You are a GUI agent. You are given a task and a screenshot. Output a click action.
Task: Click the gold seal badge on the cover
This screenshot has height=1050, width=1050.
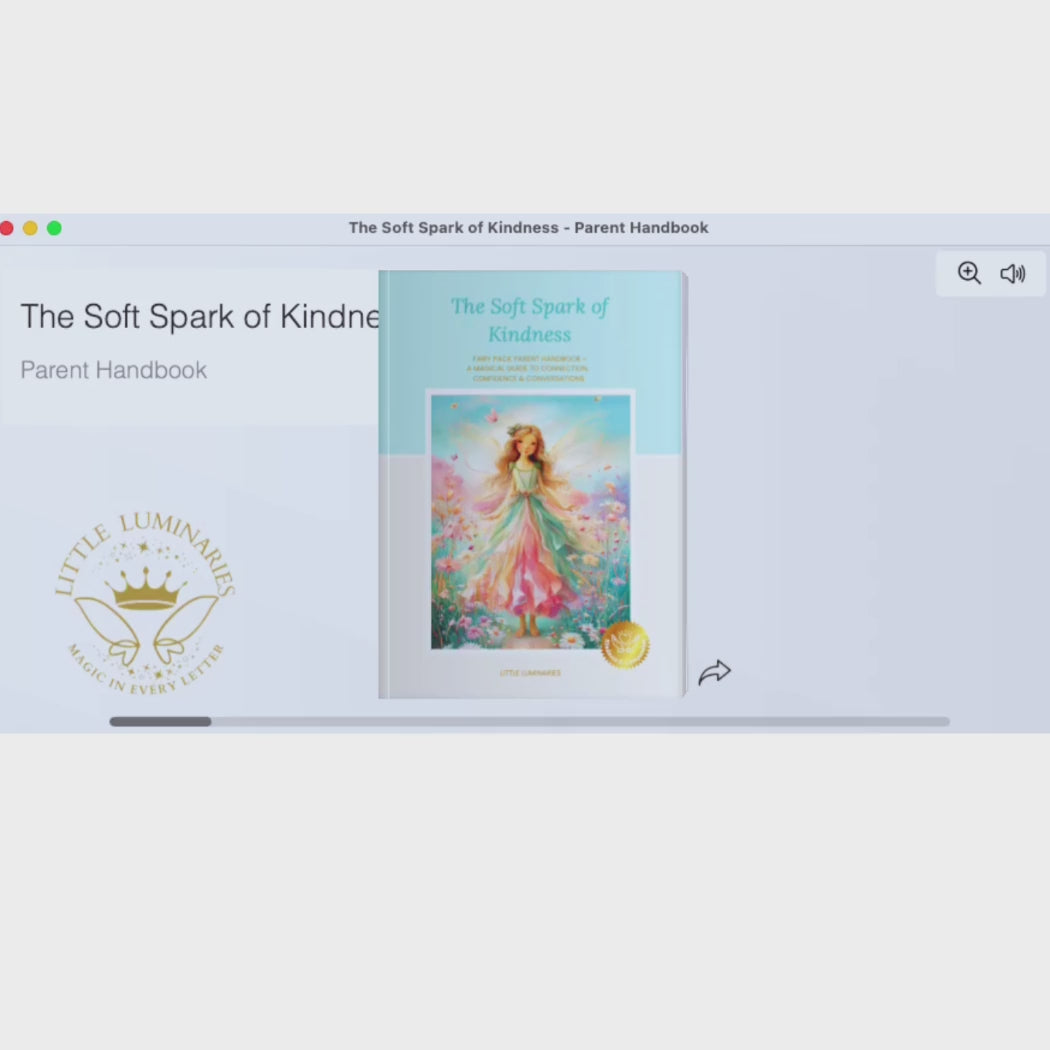point(627,646)
